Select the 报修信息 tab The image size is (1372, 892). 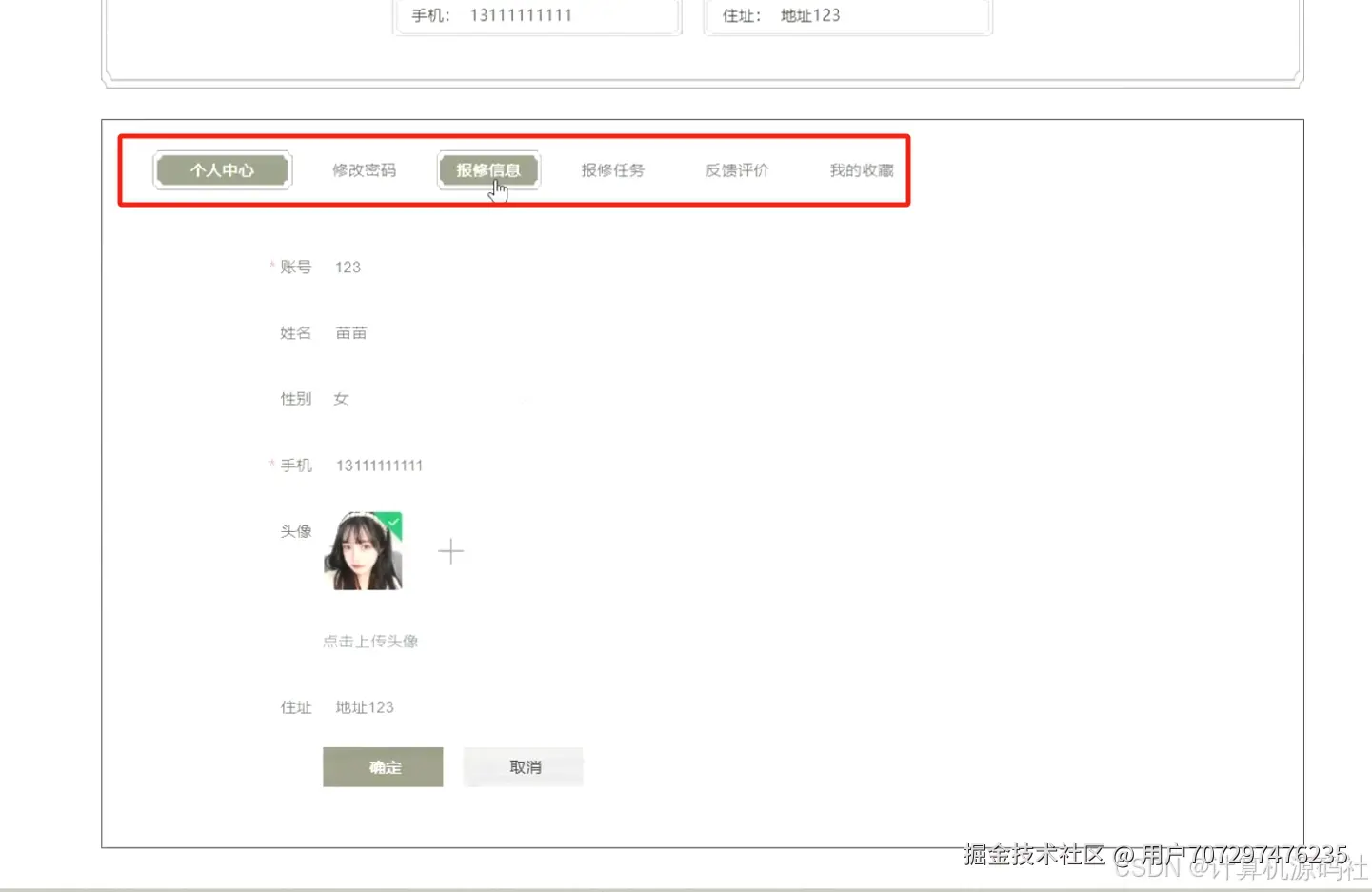[x=488, y=169]
